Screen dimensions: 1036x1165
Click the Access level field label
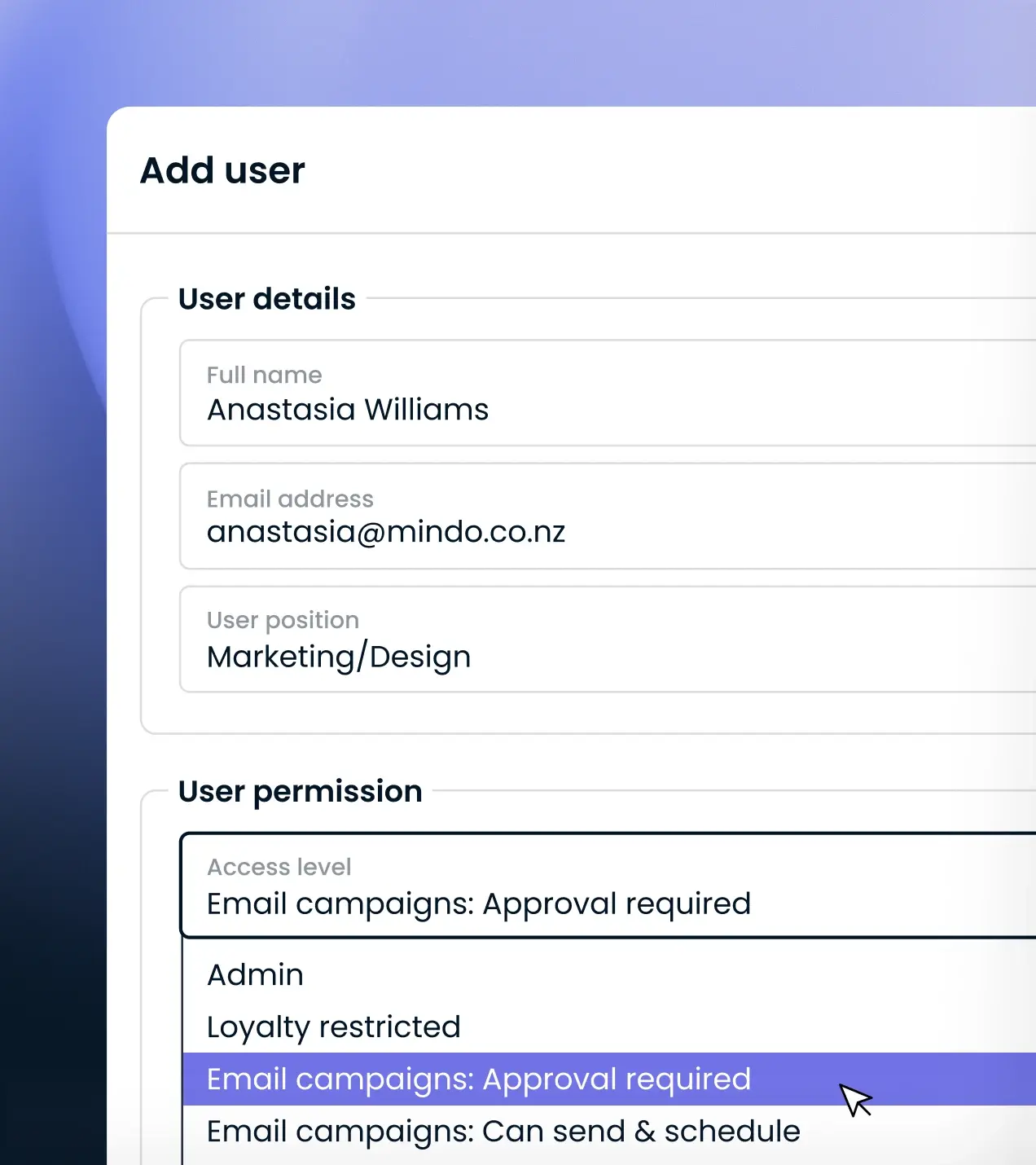[x=279, y=866]
